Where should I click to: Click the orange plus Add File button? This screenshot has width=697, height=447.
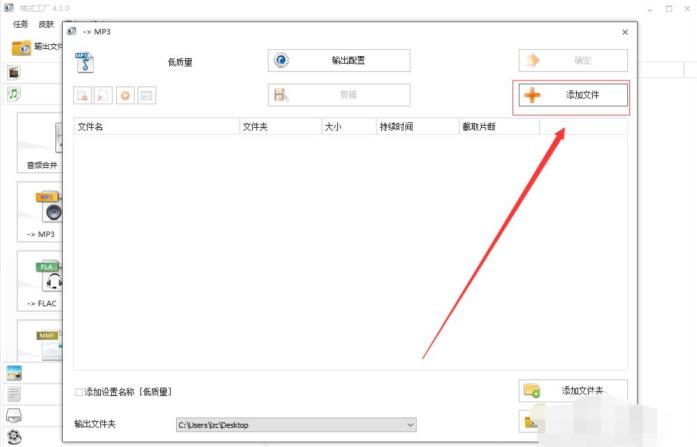pyautogui.click(x=573, y=95)
